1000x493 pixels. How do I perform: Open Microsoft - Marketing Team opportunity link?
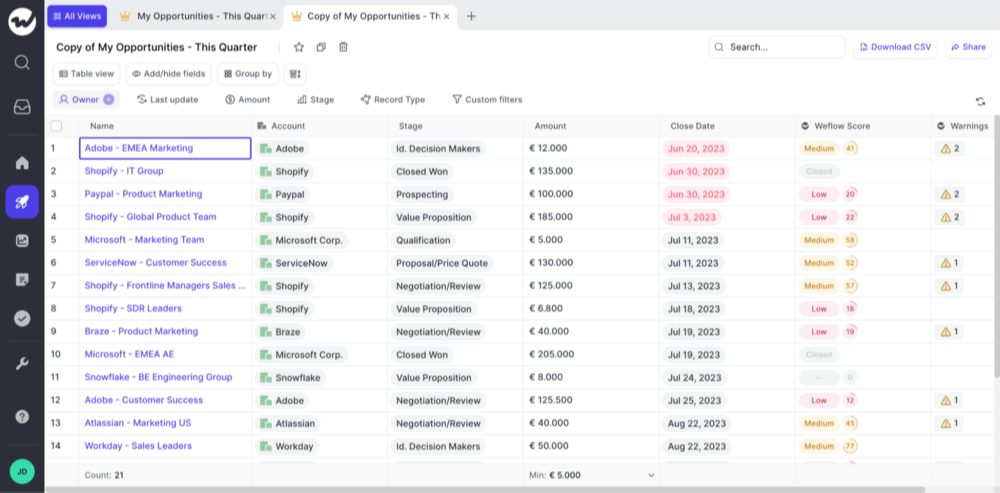coord(144,240)
